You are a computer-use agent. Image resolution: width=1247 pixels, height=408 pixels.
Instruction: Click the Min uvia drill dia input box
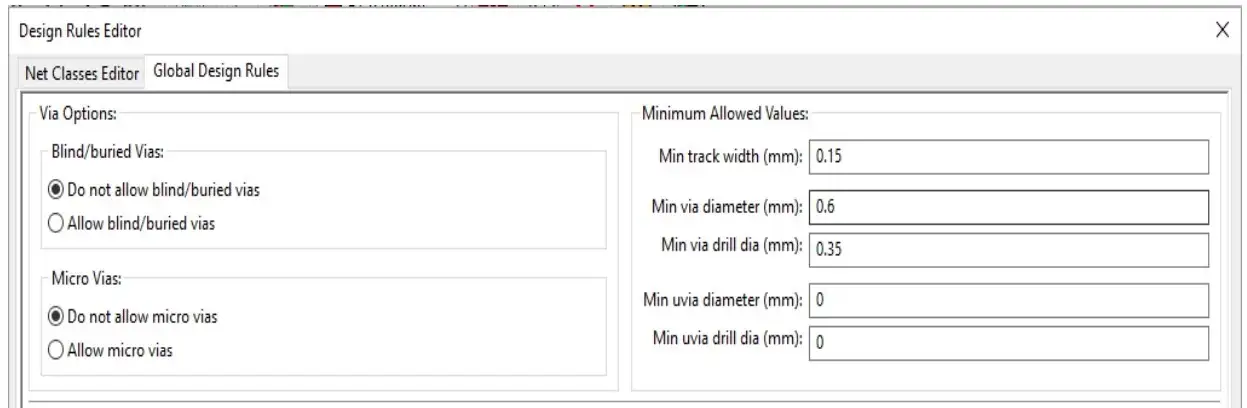[1008, 342]
